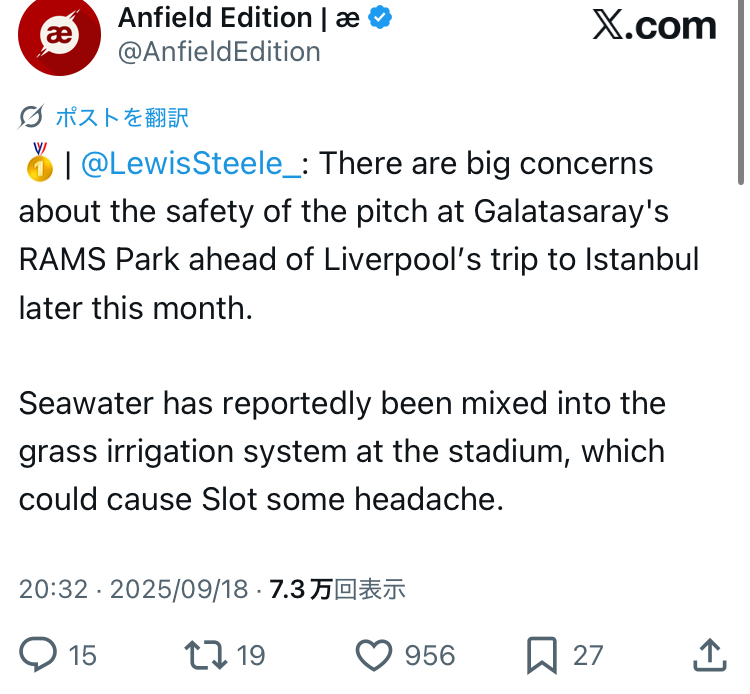This screenshot has height=694, width=750.
Task: Click the translate post icon
Action: [31, 117]
